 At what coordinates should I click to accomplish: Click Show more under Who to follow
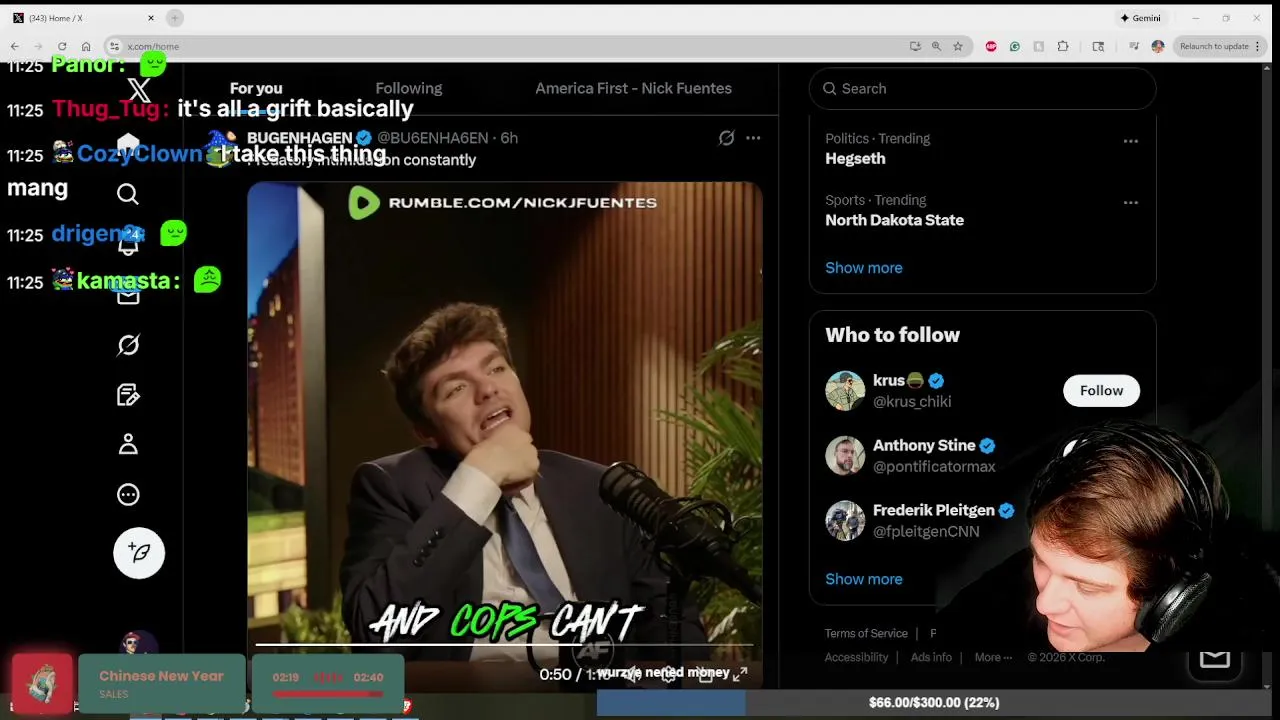(x=864, y=579)
